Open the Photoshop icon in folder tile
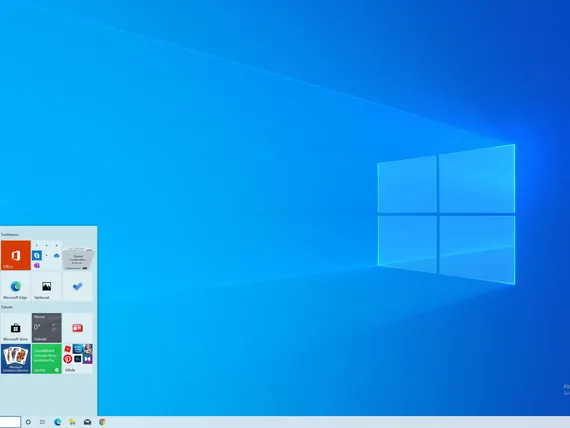The width and height of the screenshot is (570, 428). coord(77,359)
